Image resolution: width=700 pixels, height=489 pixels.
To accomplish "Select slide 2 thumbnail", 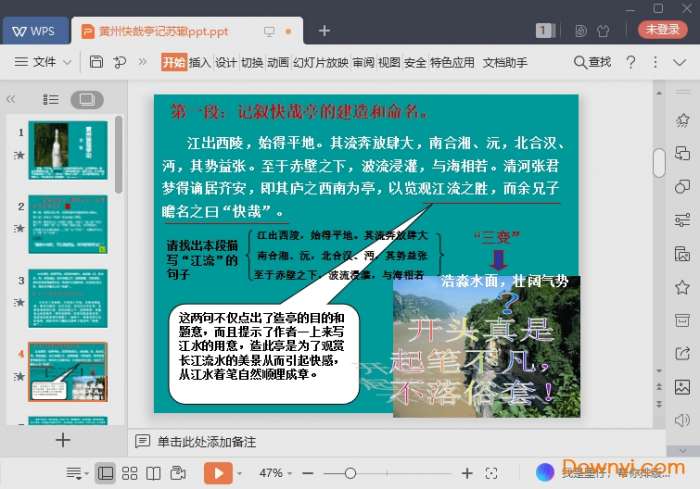I will coord(68,224).
